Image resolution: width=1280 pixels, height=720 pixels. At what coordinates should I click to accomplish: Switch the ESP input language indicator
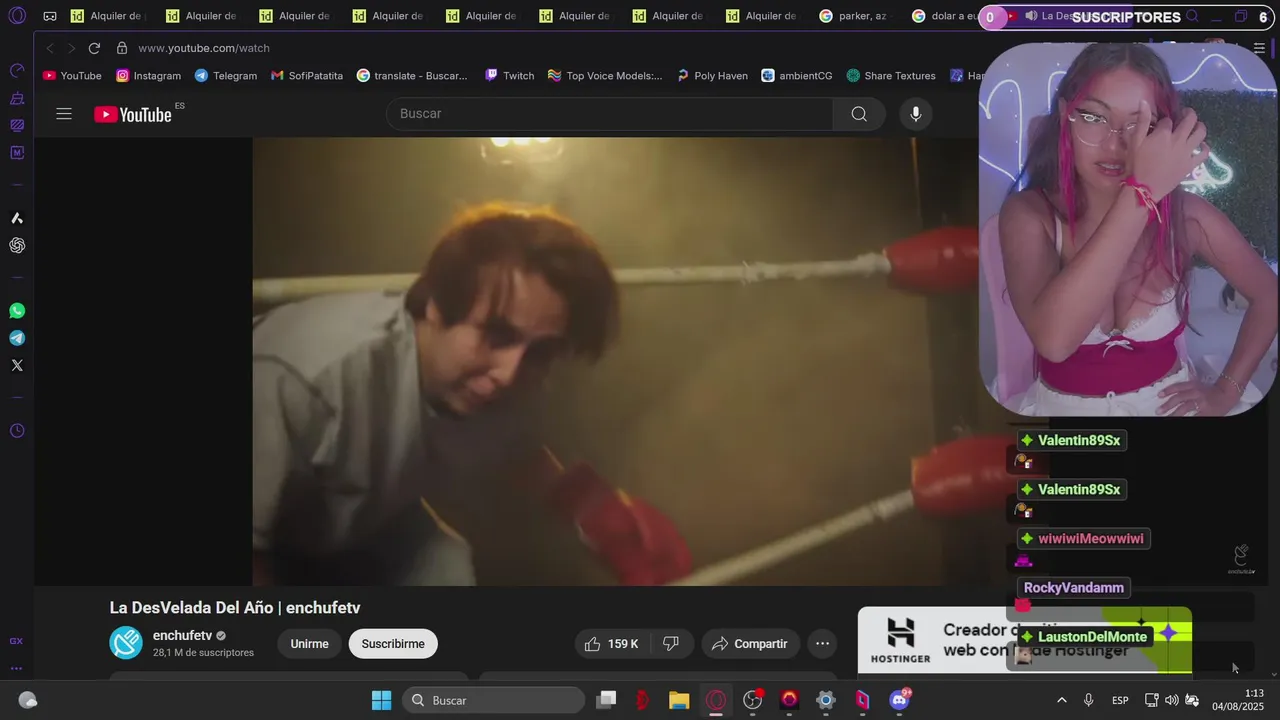1121,700
